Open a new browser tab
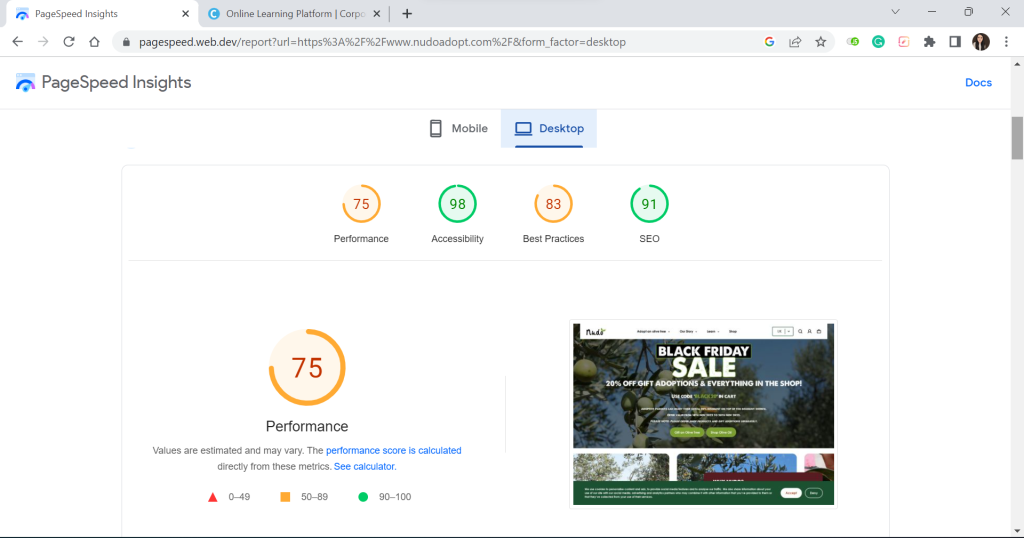Image resolution: width=1024 pixels, height=538 pixels. click(x=407, y=14)
